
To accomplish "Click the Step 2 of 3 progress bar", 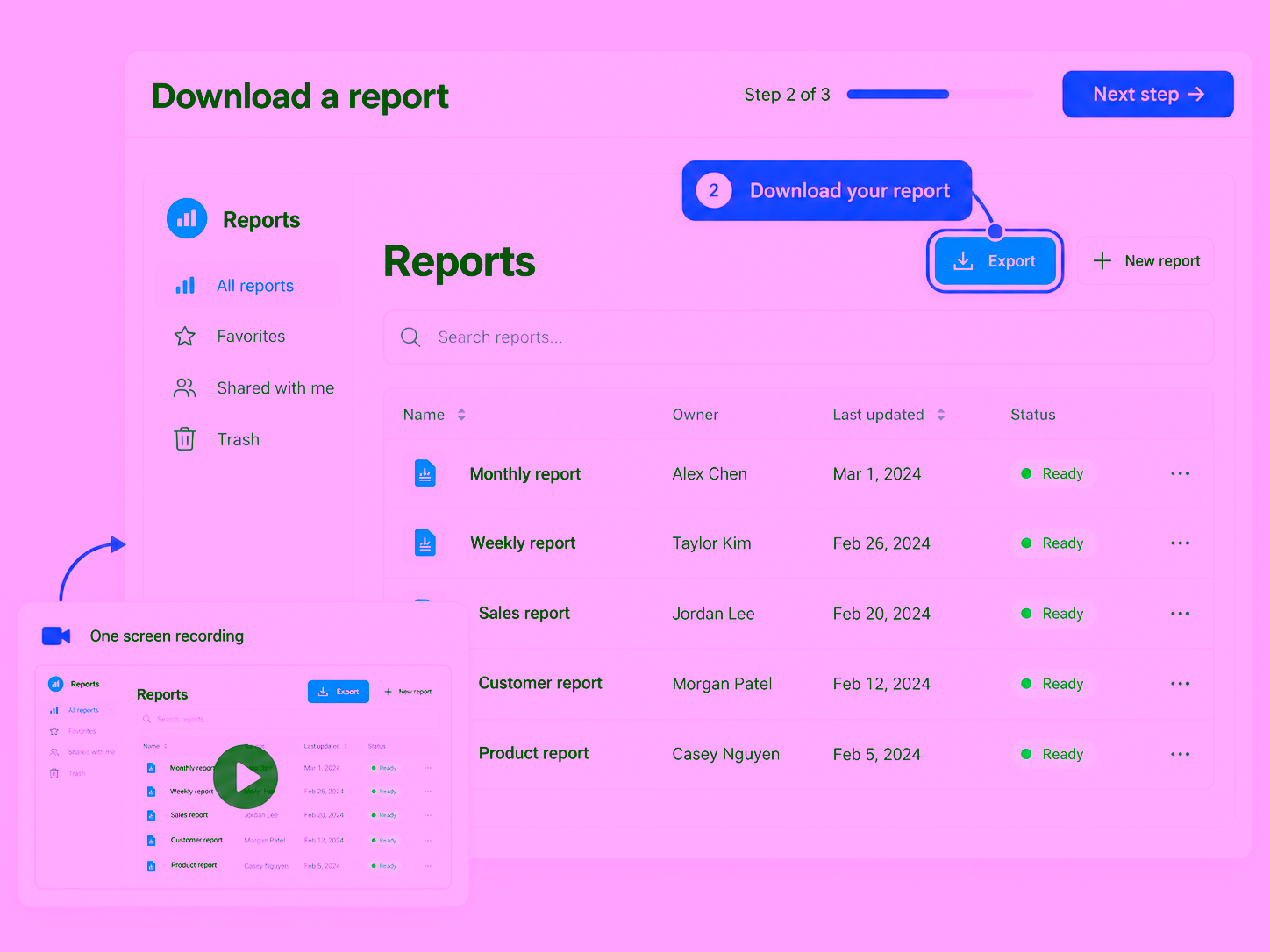I will (x=940, y=94).
